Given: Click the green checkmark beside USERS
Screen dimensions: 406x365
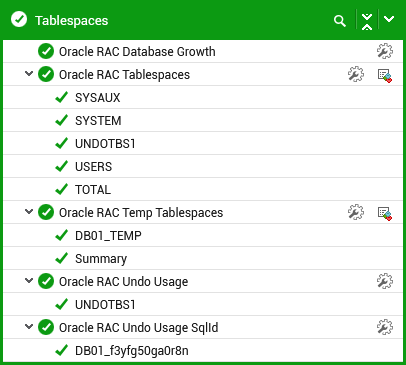Looking at the screenshot, I should (62, 166).
